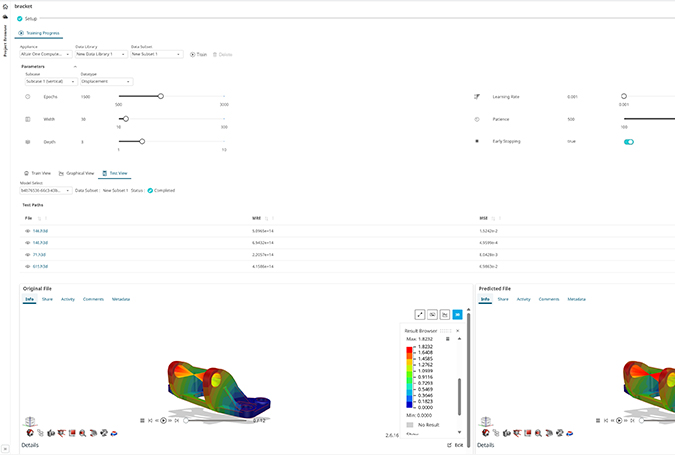675x455 pixels.
Task: Preview the 615.h3d row eye icon
Action: click(x=28, y=266)
